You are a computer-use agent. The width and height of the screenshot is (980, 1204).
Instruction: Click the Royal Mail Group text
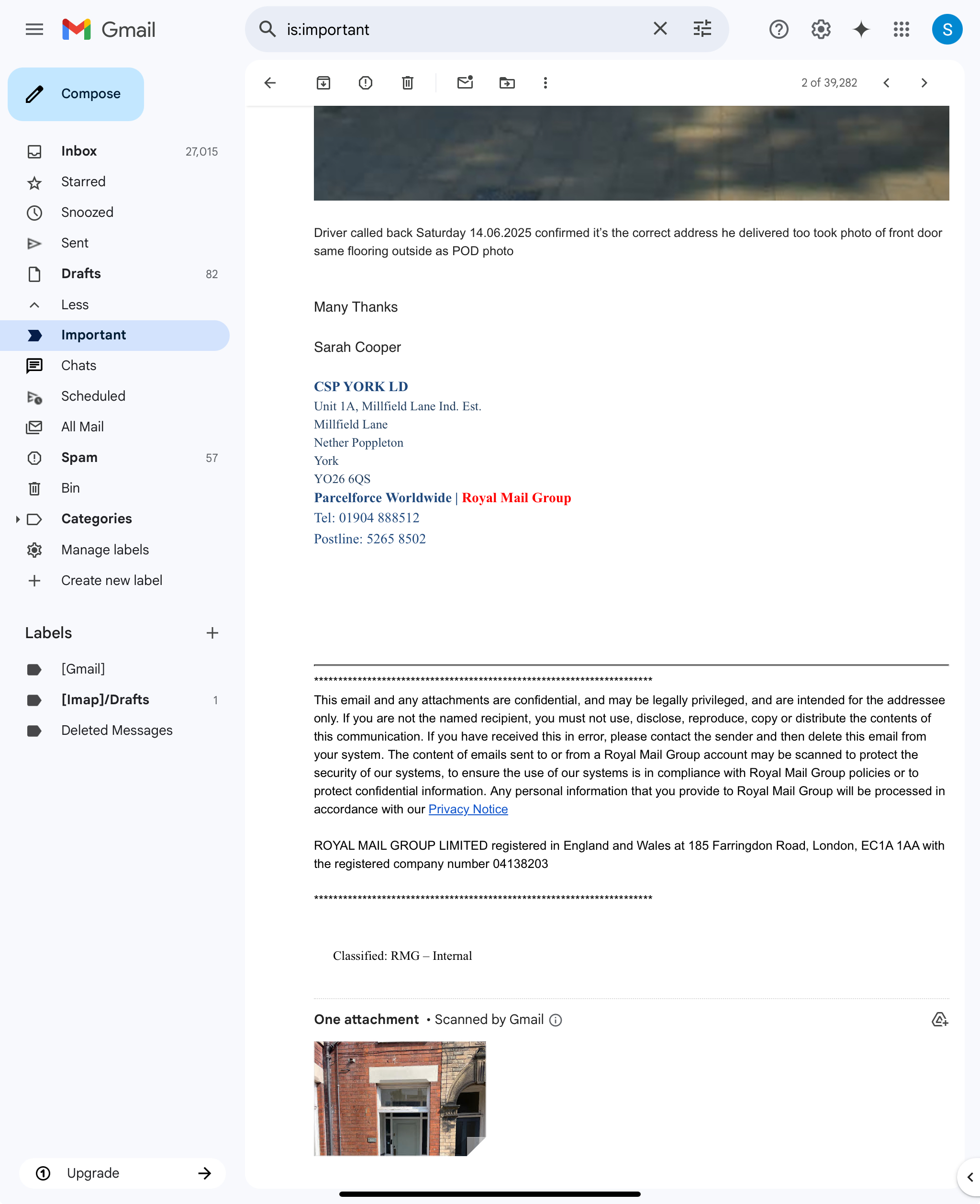(516, 497)
